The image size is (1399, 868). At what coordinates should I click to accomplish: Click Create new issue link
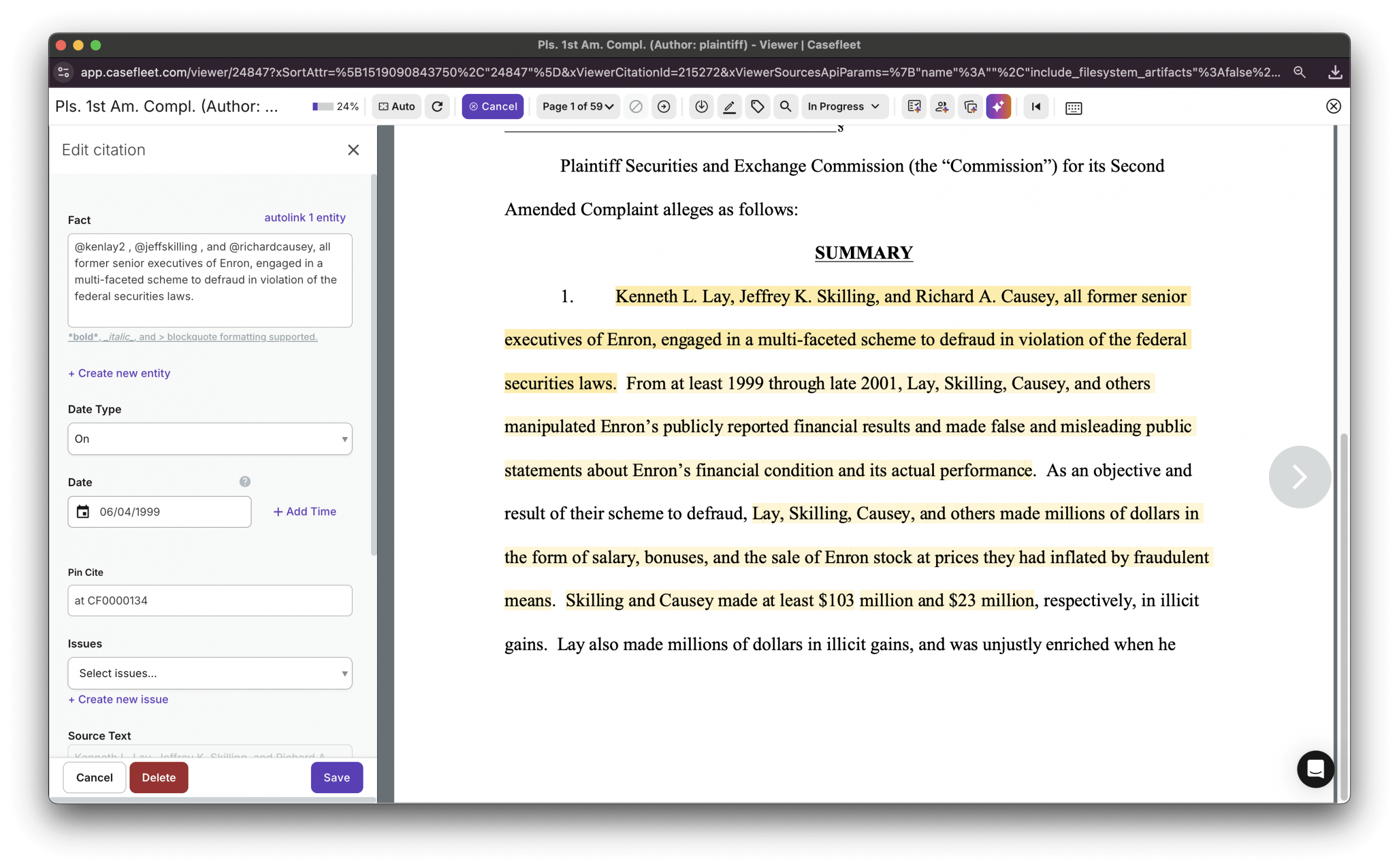pos(118,700)
